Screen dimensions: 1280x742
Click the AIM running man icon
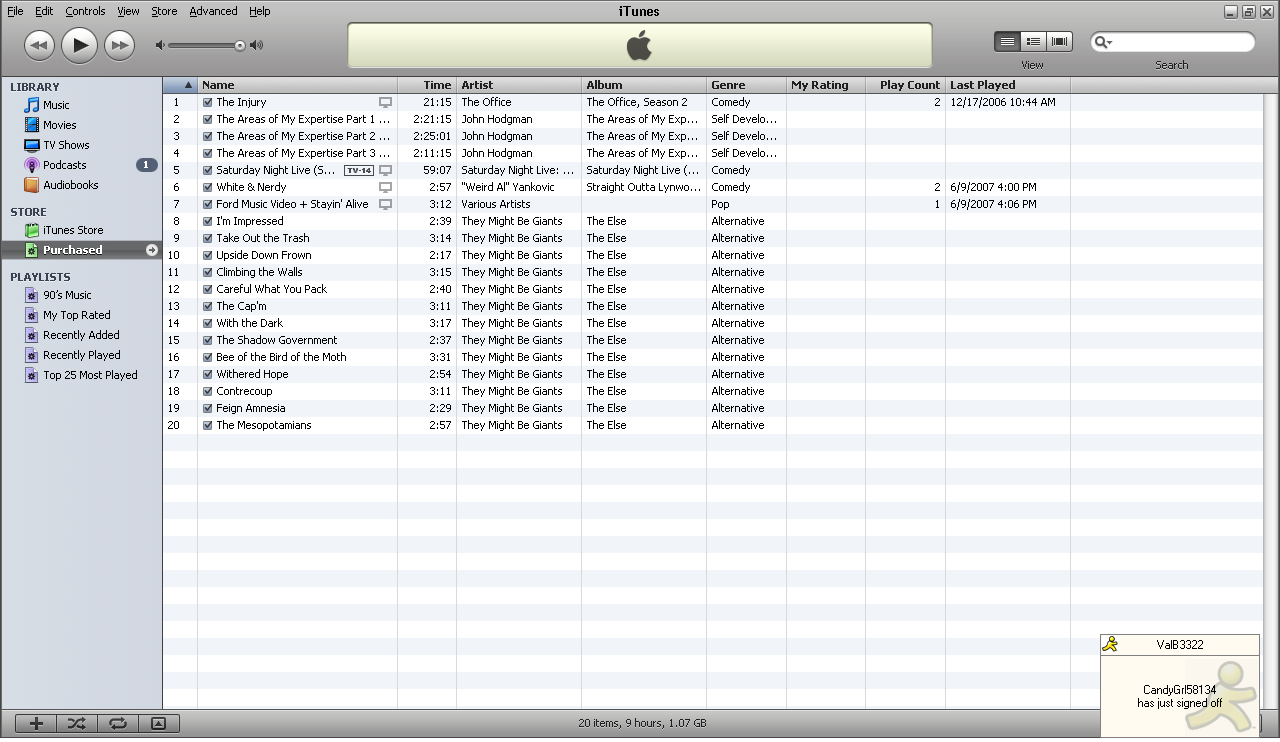(x=1110, y=644)
